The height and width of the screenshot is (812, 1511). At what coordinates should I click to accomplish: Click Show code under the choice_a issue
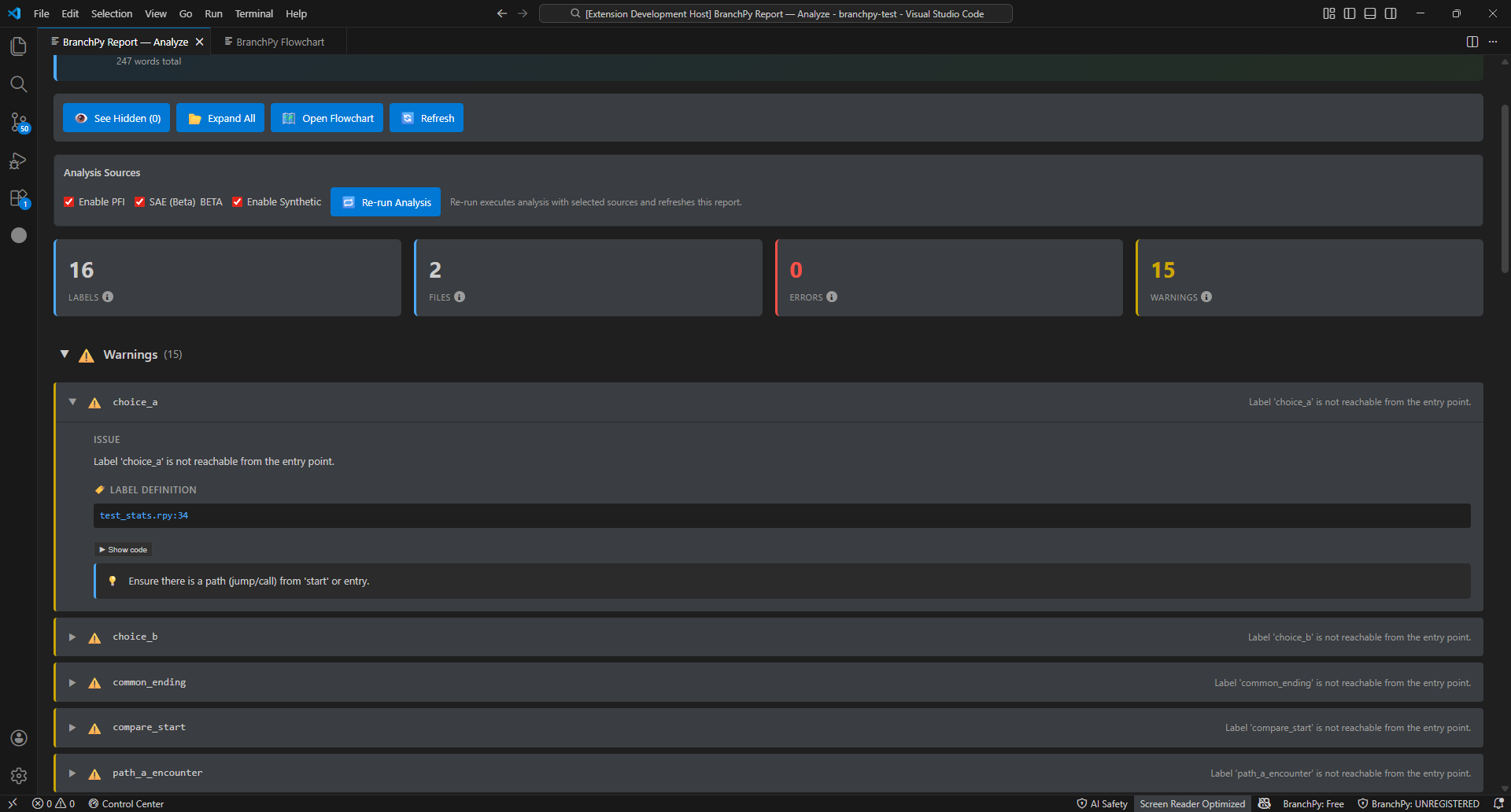(x=123, y=549)
